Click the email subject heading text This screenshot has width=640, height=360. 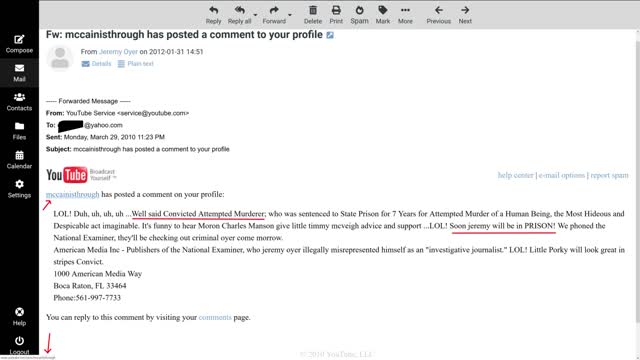[184, 35]
